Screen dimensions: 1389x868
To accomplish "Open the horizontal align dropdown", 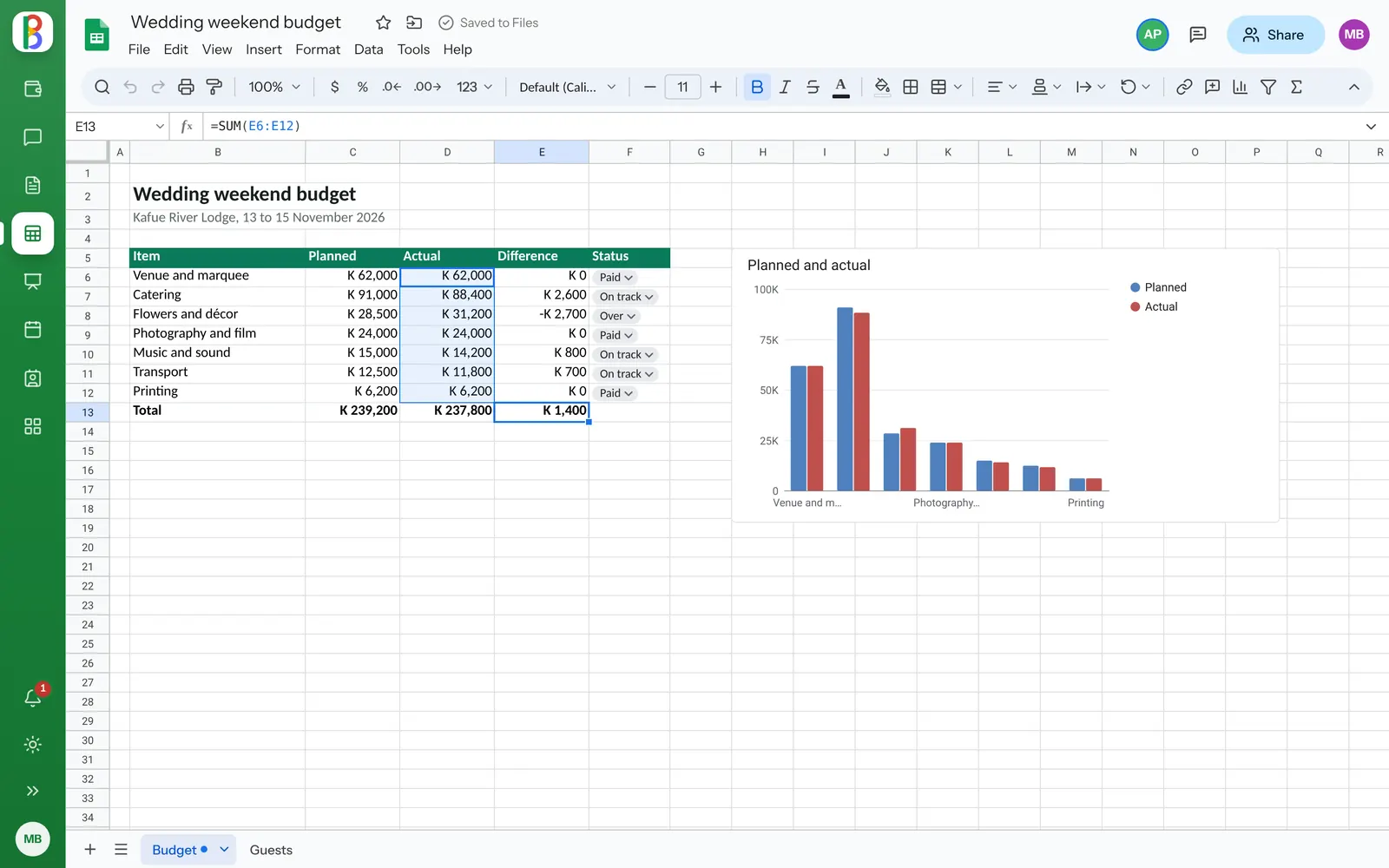I will pyautogui.click(x=1002, y=87).
